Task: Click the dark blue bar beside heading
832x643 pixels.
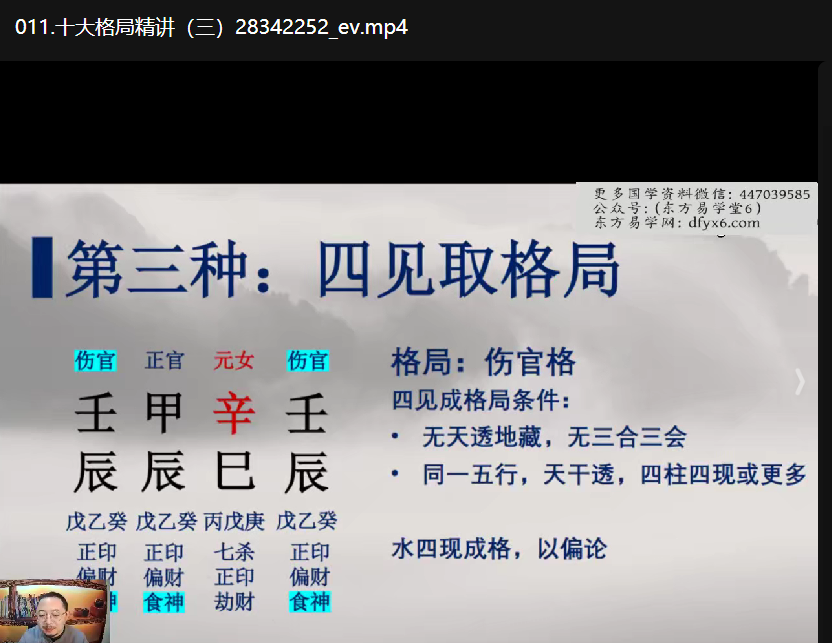Action: [x=42, y=268]
